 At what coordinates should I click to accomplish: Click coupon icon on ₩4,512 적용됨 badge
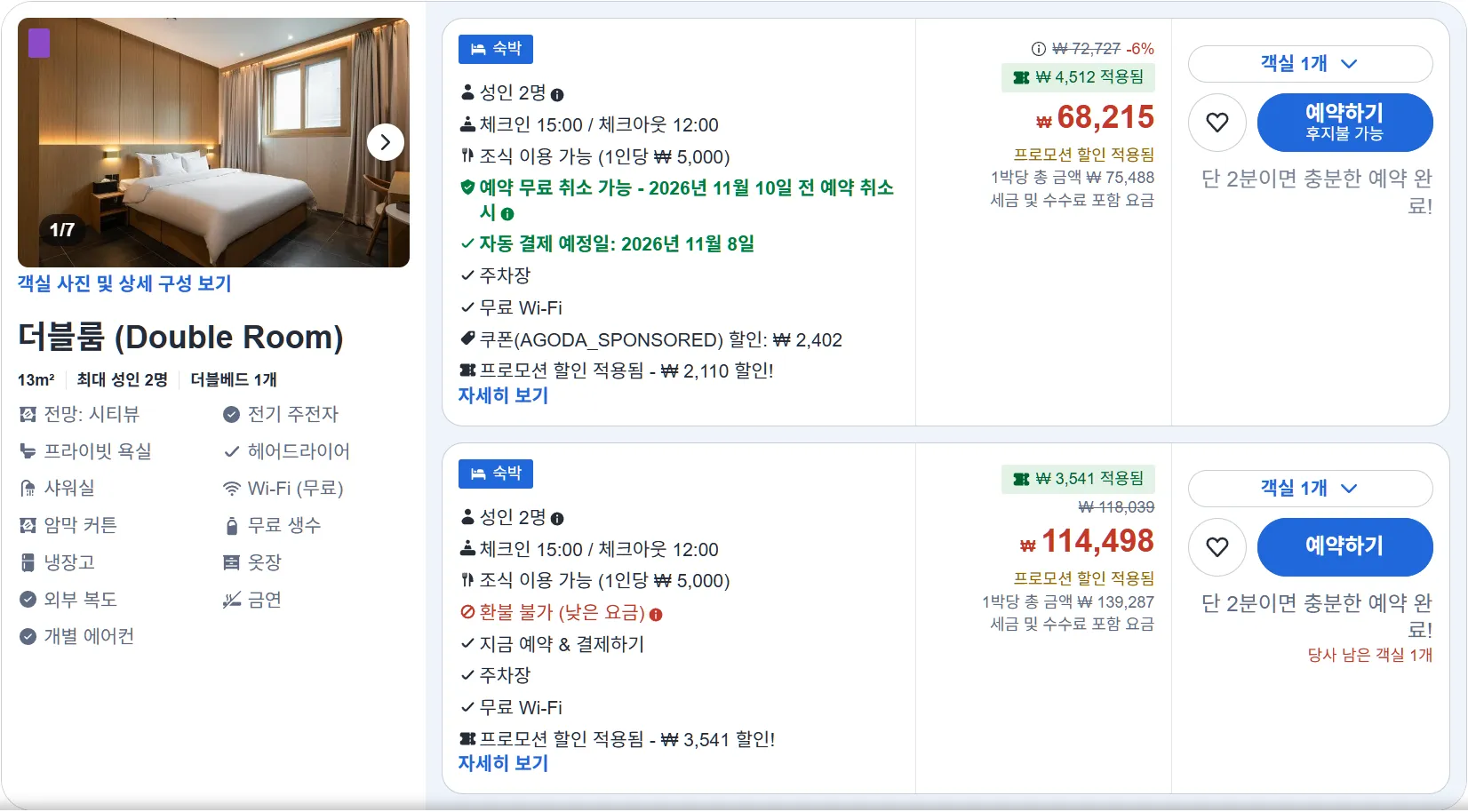coord(1021,78)
